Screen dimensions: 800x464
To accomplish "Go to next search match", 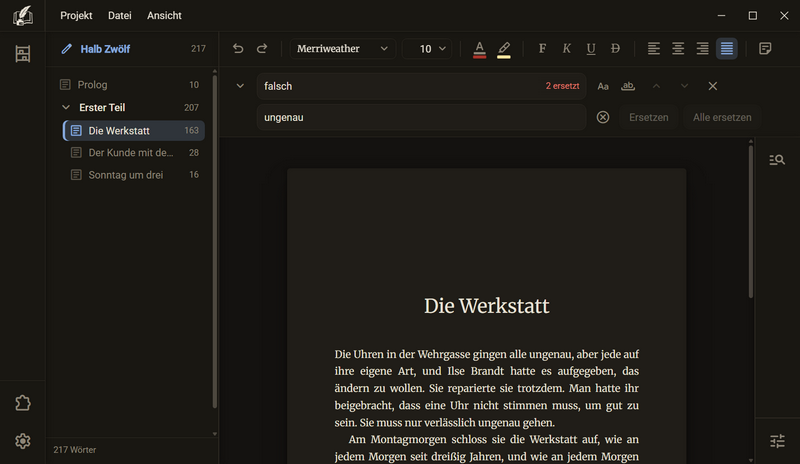I will click(684, 86).
